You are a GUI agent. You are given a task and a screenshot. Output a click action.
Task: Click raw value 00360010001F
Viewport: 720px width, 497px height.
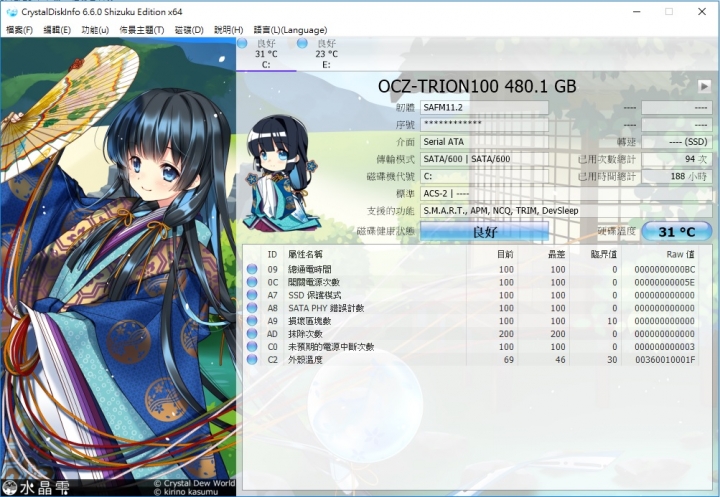[x=664, y=360]
